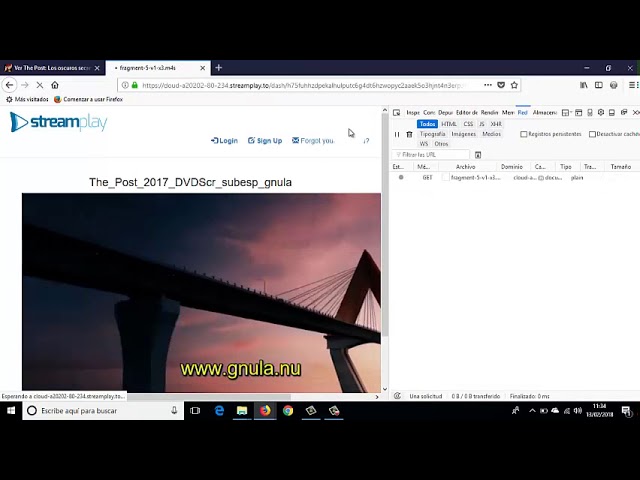Open Windows Start menu
The width and height of the screenshot is (640, 480).
click(11, 411)
